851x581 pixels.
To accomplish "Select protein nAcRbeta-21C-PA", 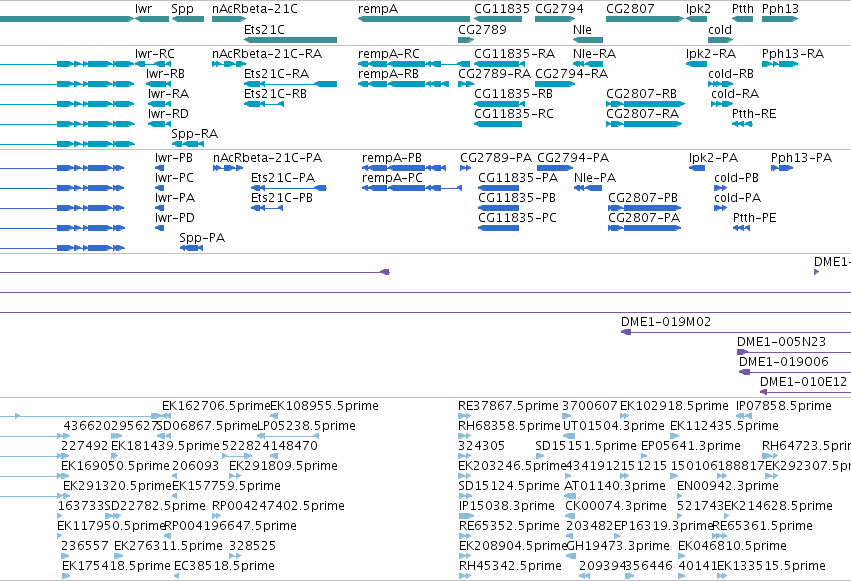I will tap(228, 168).
